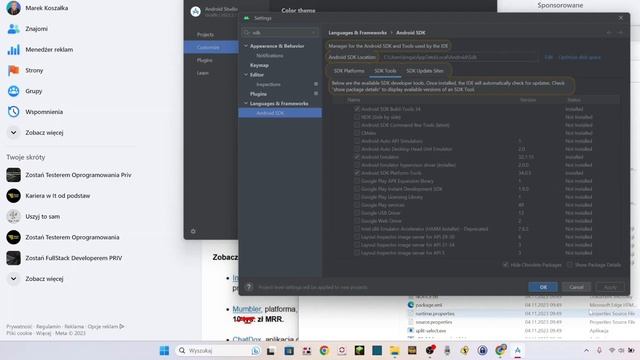Toggle Android SDK Build-Tools 34 checkbox
The image size is (640, 360).
(357, 109)
